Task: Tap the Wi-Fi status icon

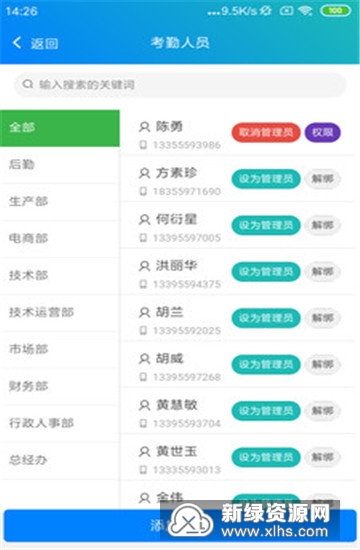Action: (305, 11)
